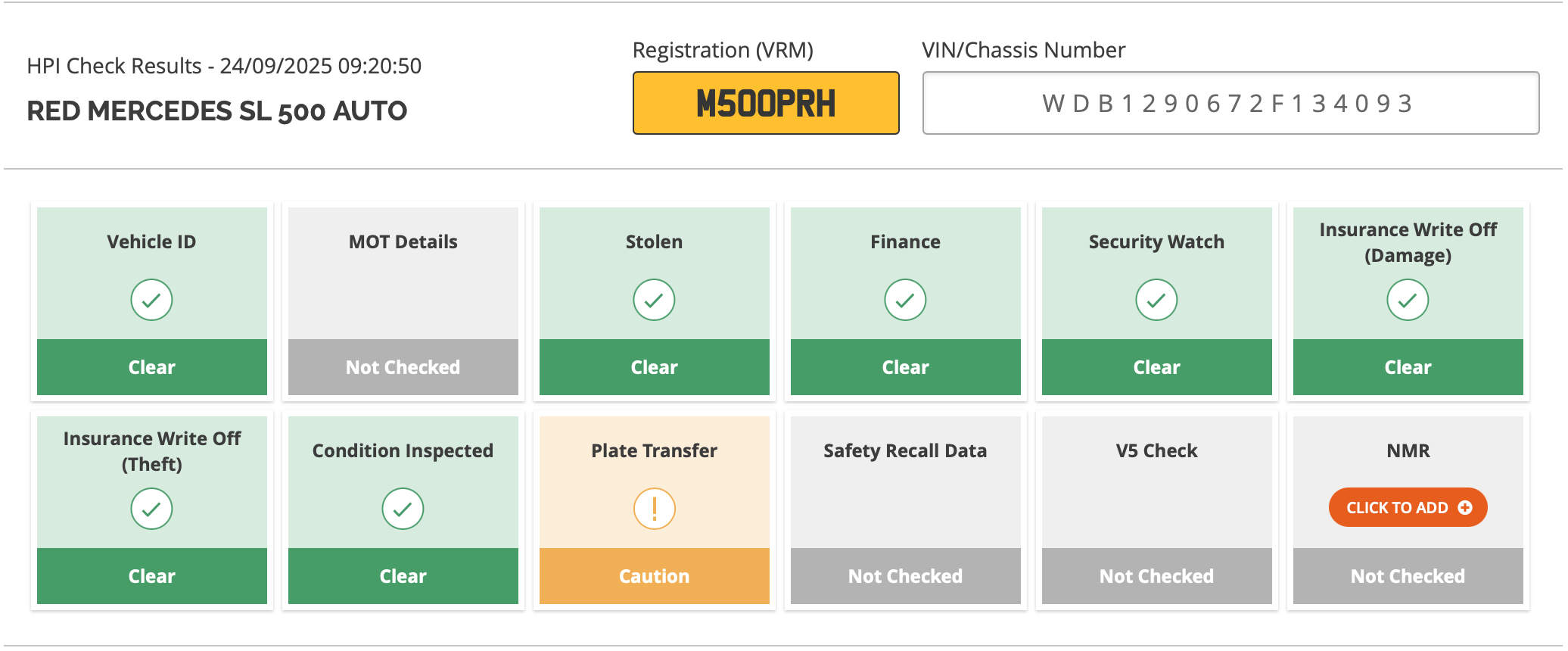
Task: Click the Insurance Write Off (Theft) checkmark icon
Action: coord(151,509)
